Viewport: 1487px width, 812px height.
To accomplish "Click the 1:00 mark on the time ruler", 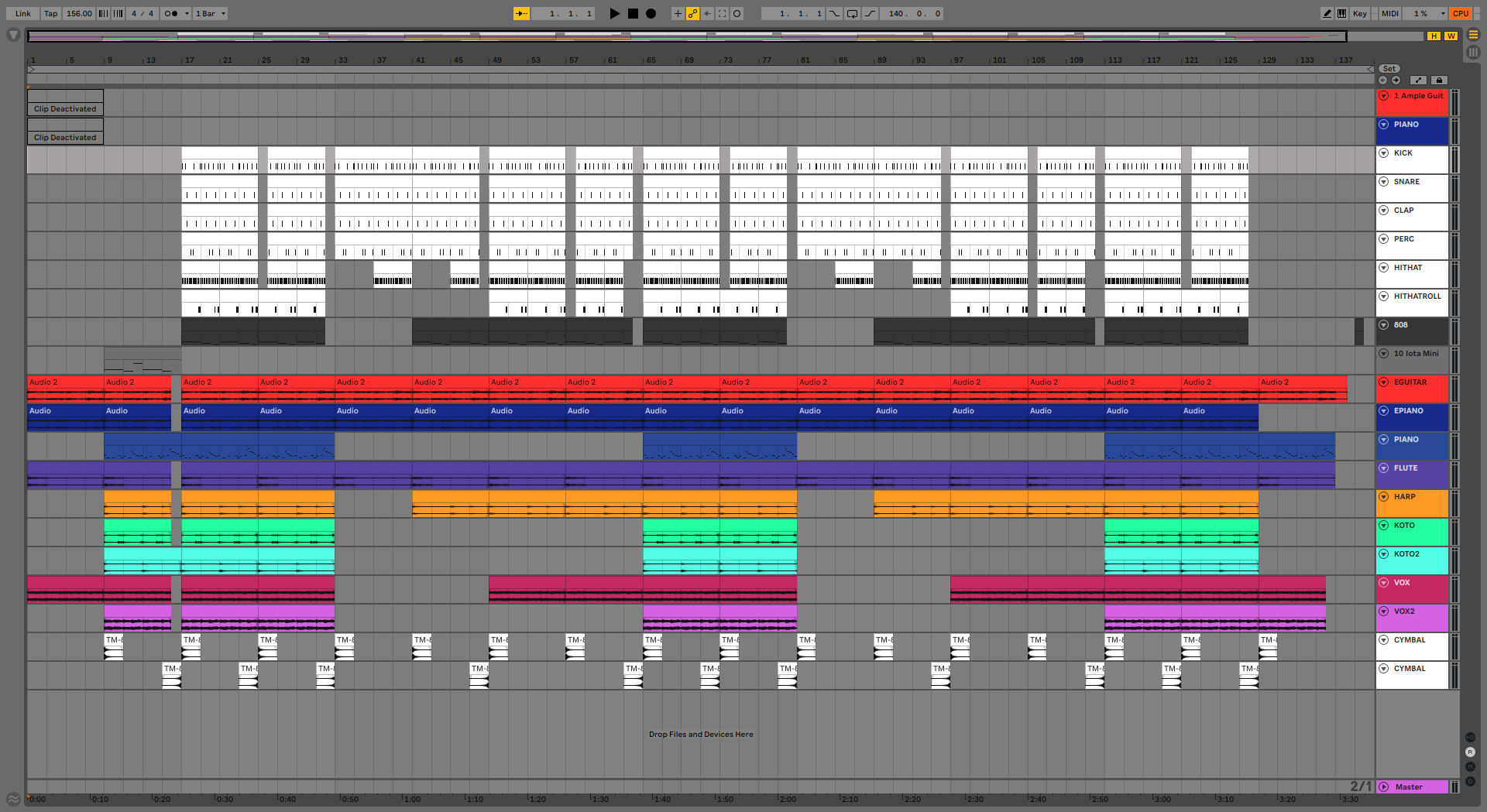I will tap(412, 799).
